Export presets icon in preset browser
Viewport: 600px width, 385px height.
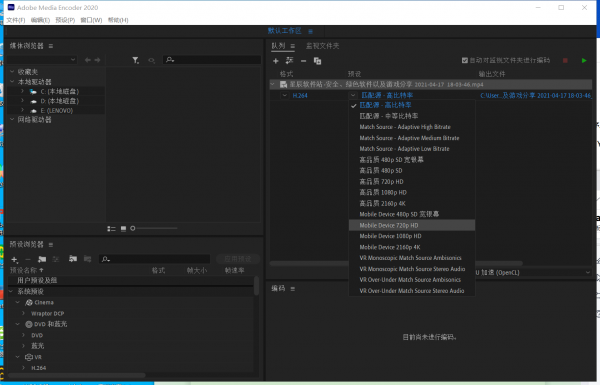(x=87, y=259)
